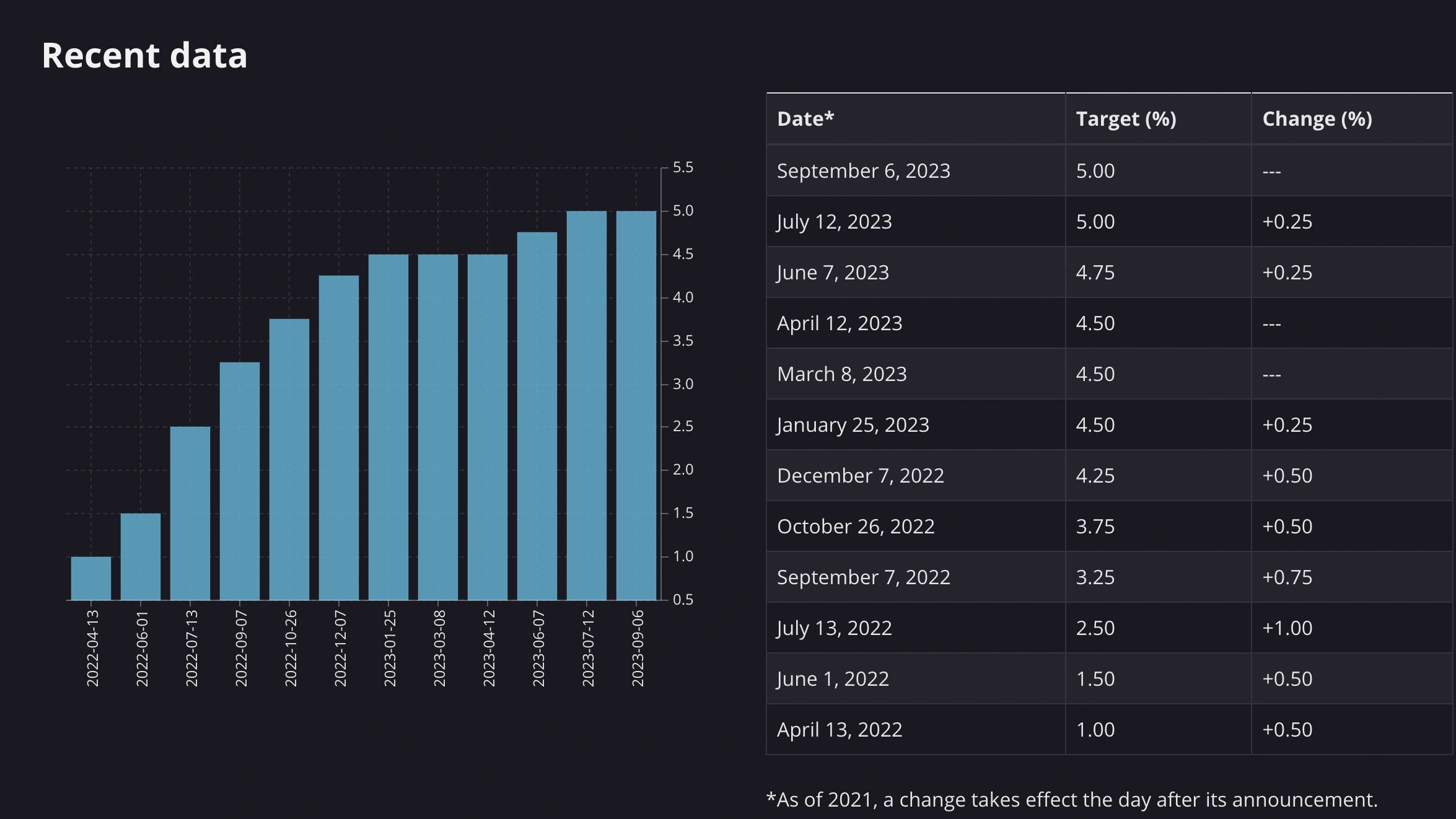The width and height of the screenshot is (1456, 819).
Task: Click the June 1, 2022 date cell
Action: (x=916, y=679)
